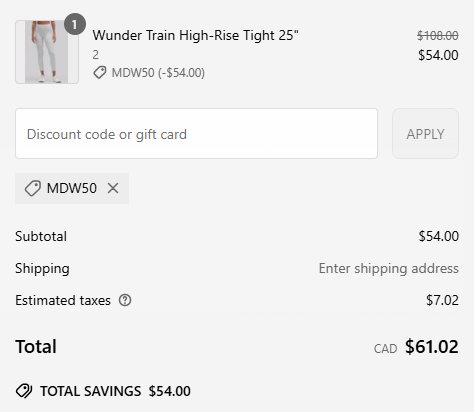Click the tag icon beside MDW50 (-$54.00)
474x412 pixels.
click(100, 72)
